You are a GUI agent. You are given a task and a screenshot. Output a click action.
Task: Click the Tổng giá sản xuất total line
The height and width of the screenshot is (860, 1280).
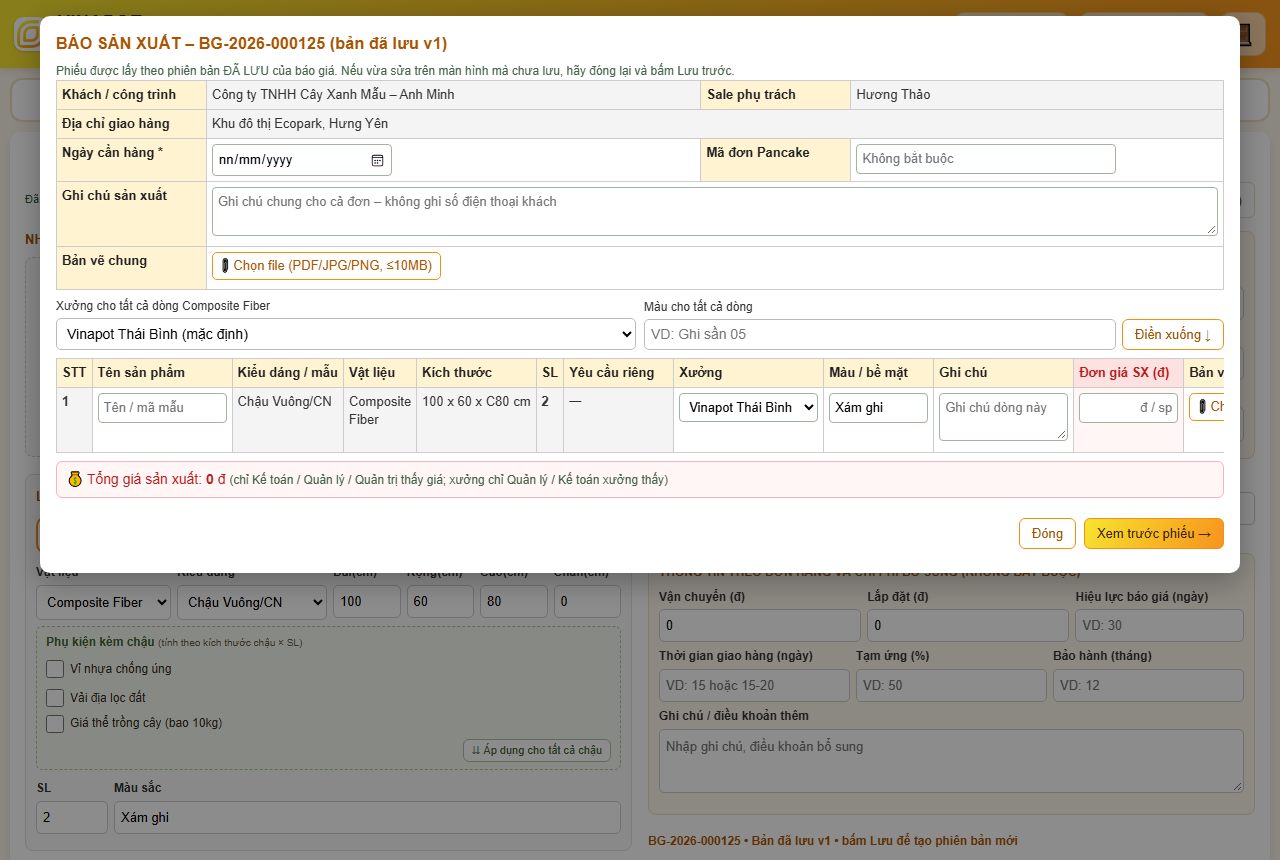coord(640,480)
